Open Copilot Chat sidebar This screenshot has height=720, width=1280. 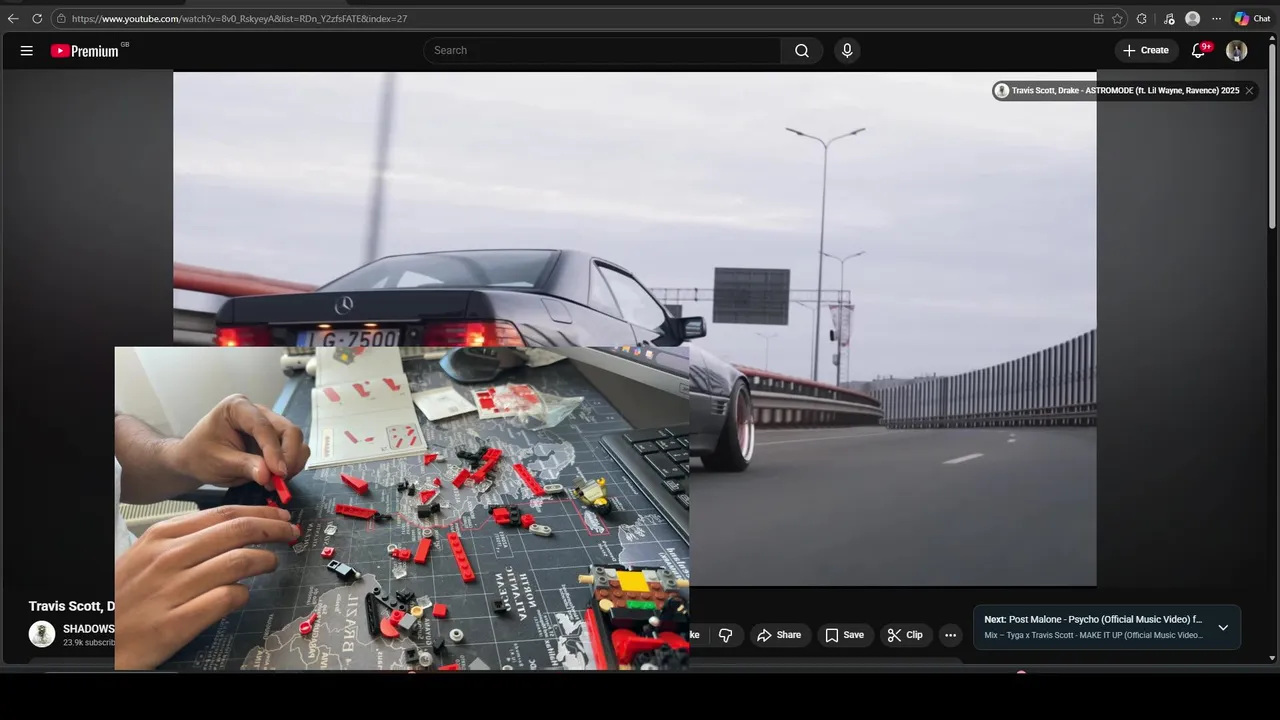[1252, 18]
